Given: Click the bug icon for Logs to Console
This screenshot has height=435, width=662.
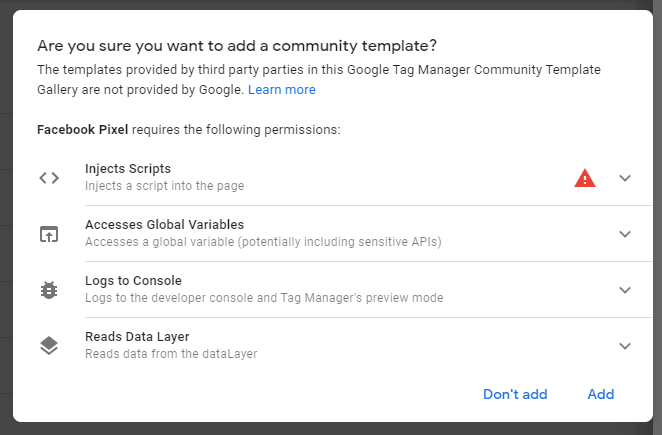Looking at the screenshot, I should coord(49,290).
